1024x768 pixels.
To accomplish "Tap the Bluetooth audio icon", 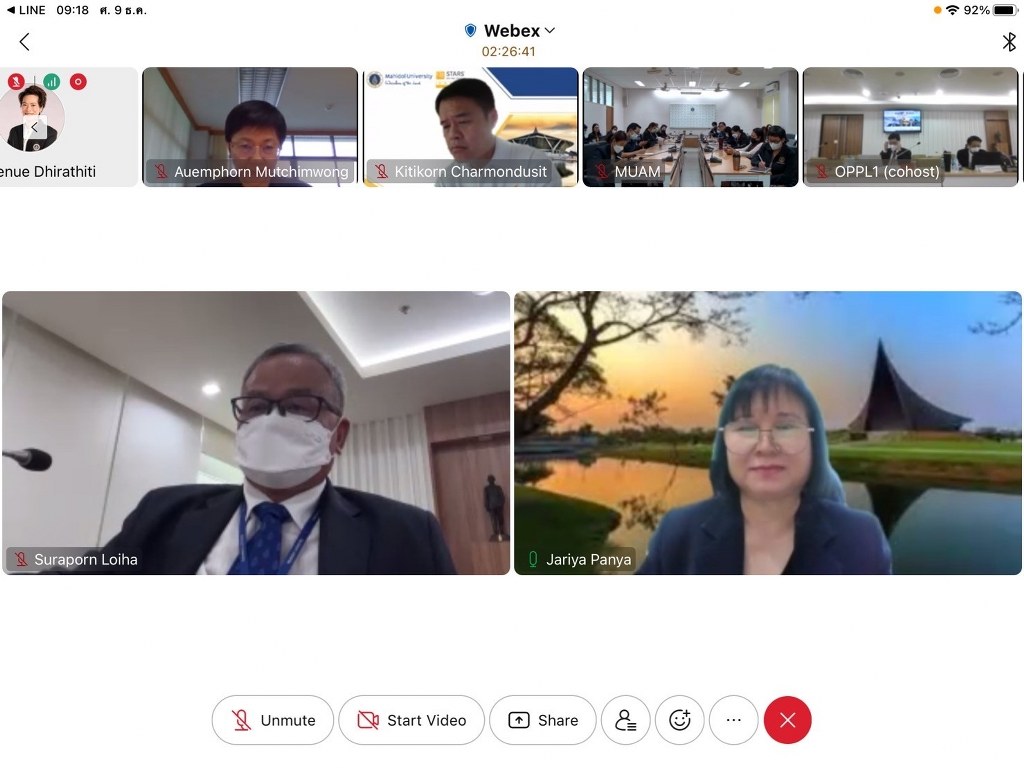I will [1008, 41].
